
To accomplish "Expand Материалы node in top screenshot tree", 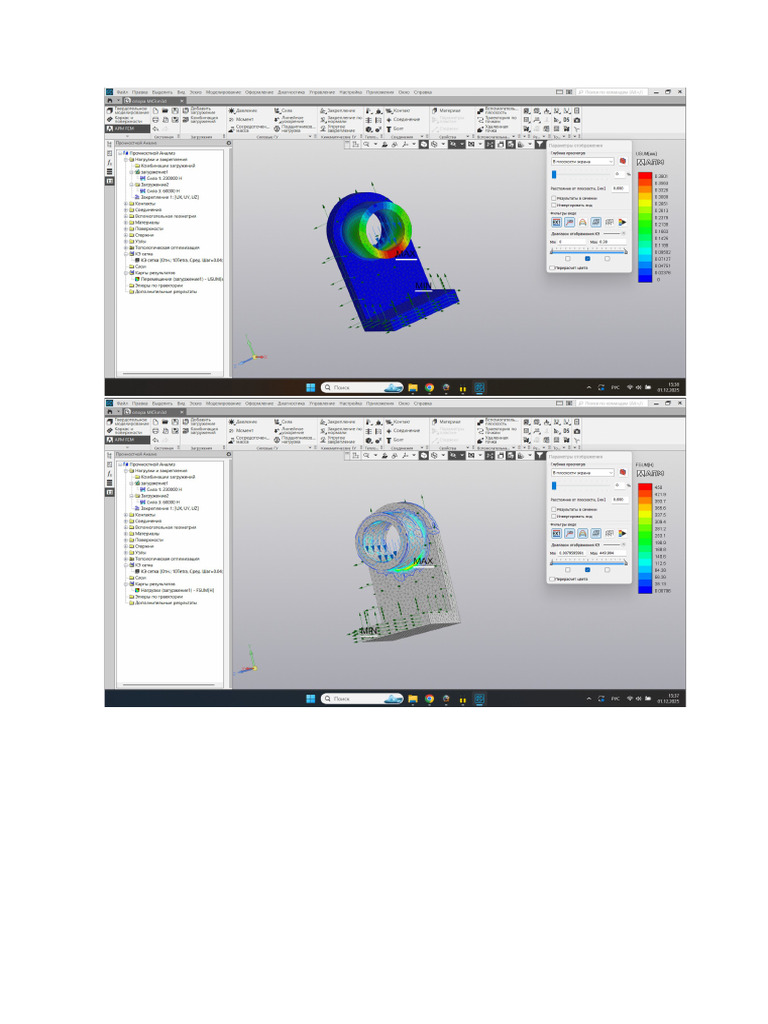I will click(125, 222).
